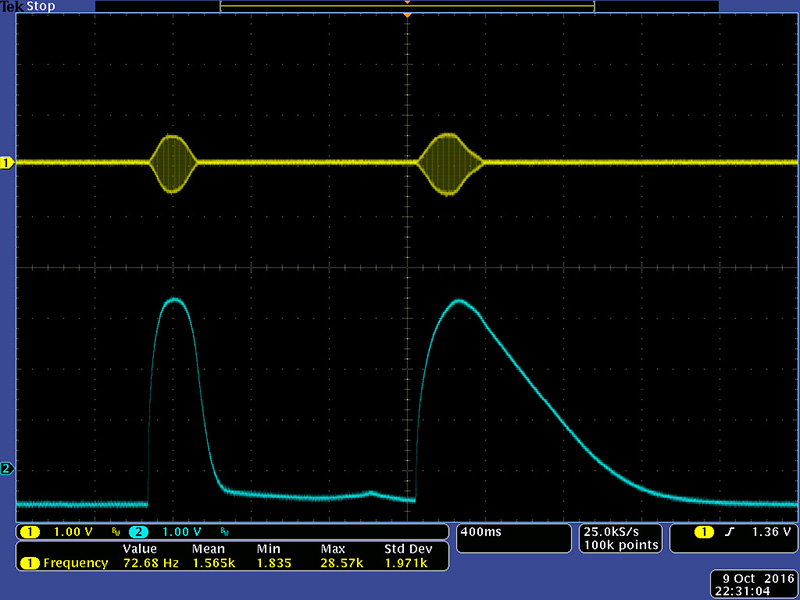This screenshot has width=800, height=600.
Task: Click the Frequency measurement label
Action: pyautogui.click(x=76, y=563)
